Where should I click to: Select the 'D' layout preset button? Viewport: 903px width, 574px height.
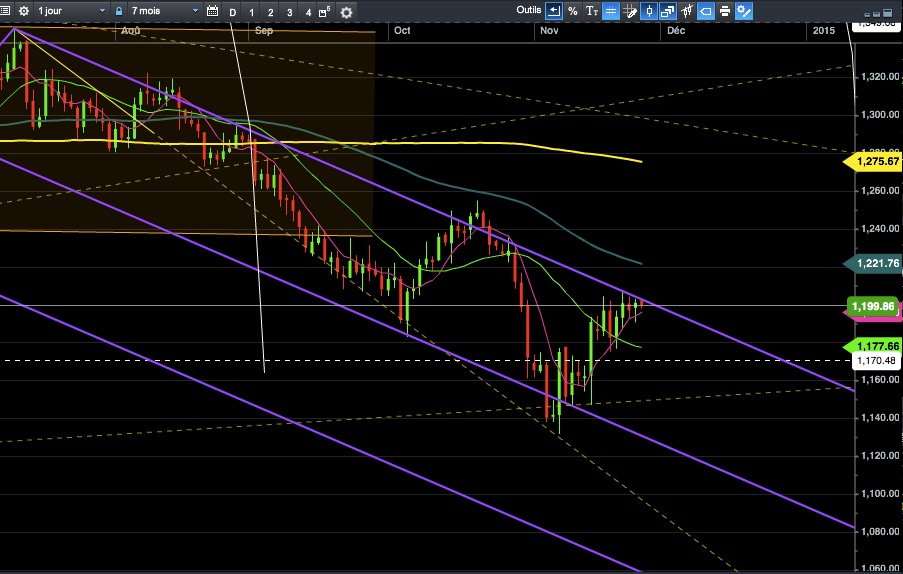click(233, 12)
